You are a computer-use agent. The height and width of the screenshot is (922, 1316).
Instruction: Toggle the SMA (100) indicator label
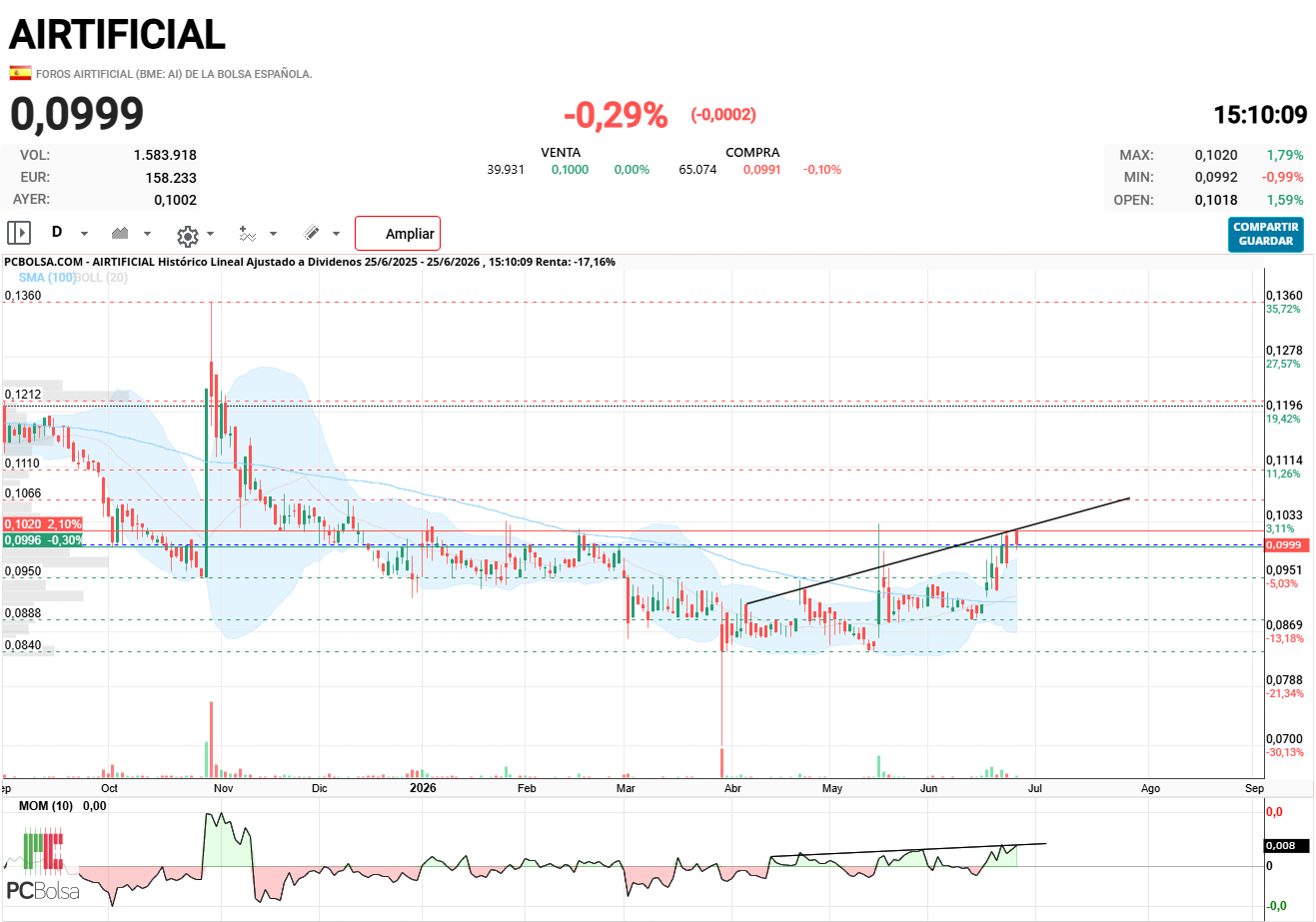click(x=47, y=277)
